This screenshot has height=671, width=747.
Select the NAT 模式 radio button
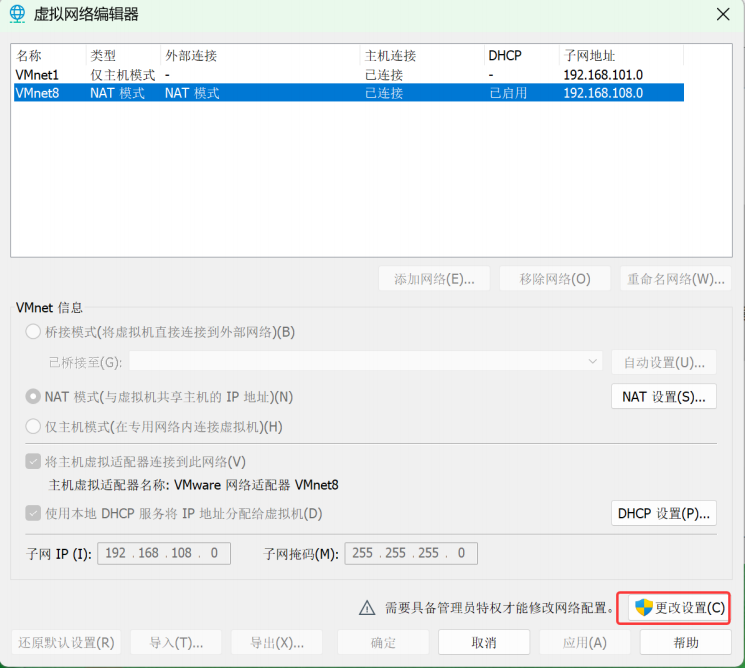click(33, 396)
